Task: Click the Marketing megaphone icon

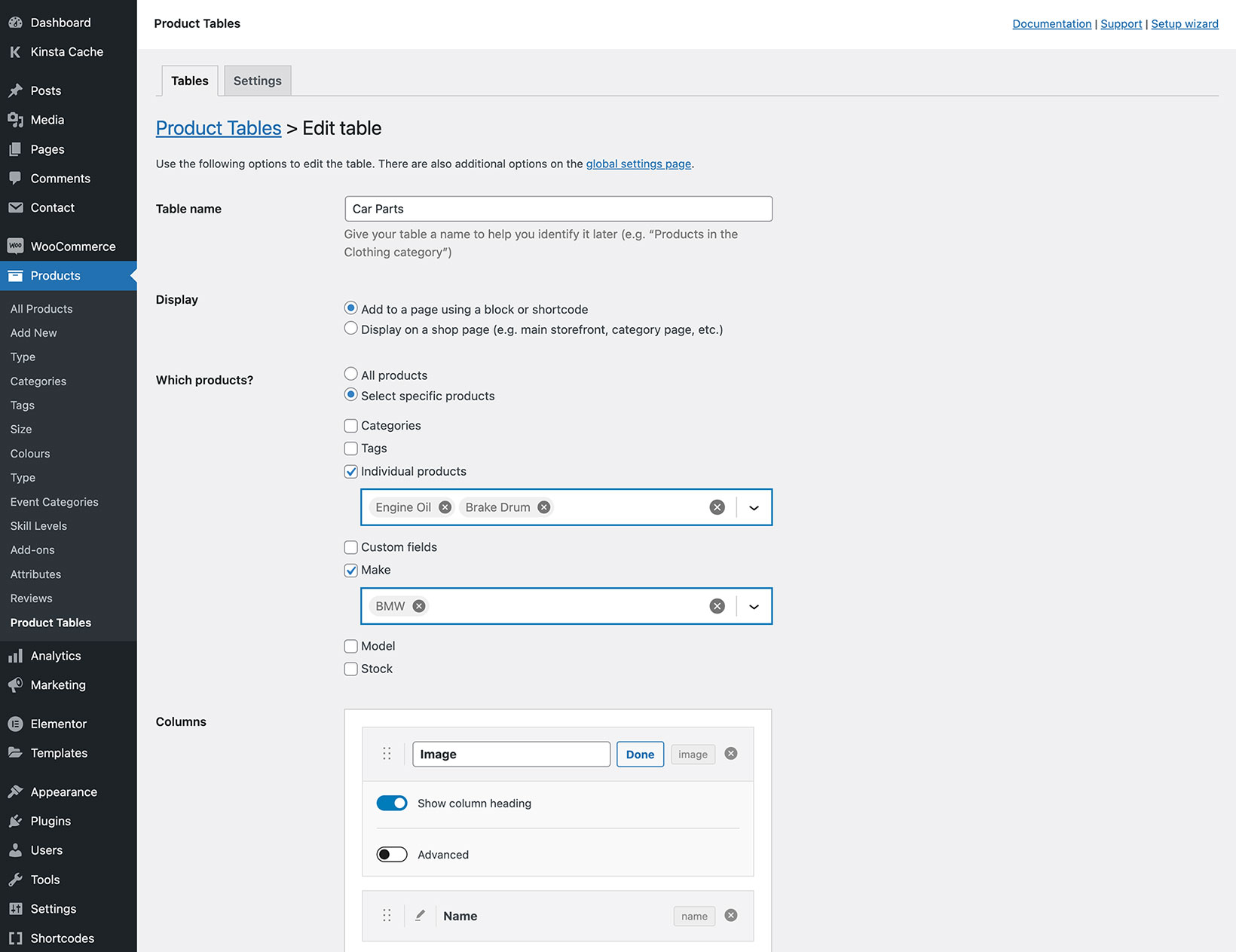Action: 15,684
